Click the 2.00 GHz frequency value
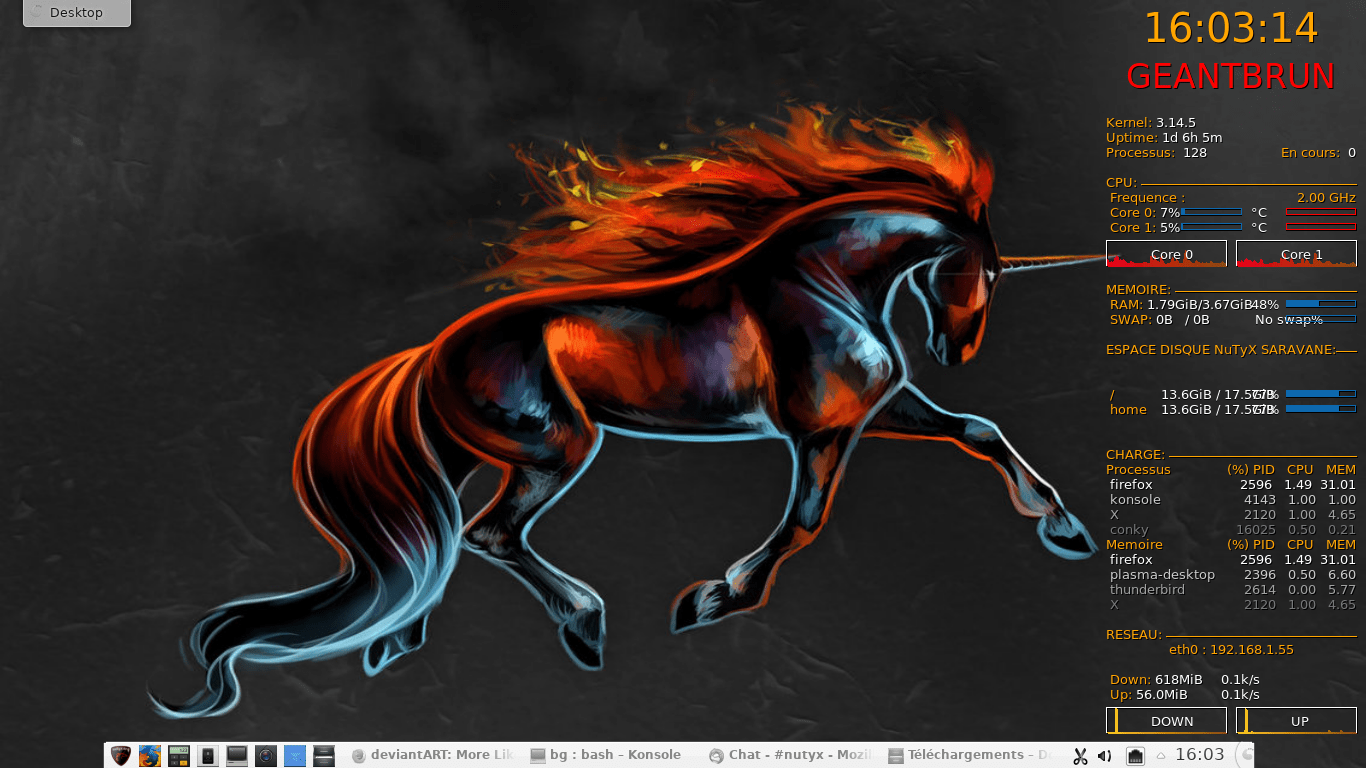This screenshot has width=1366, height=768. pyautogui.click(x=1326, y=197)
